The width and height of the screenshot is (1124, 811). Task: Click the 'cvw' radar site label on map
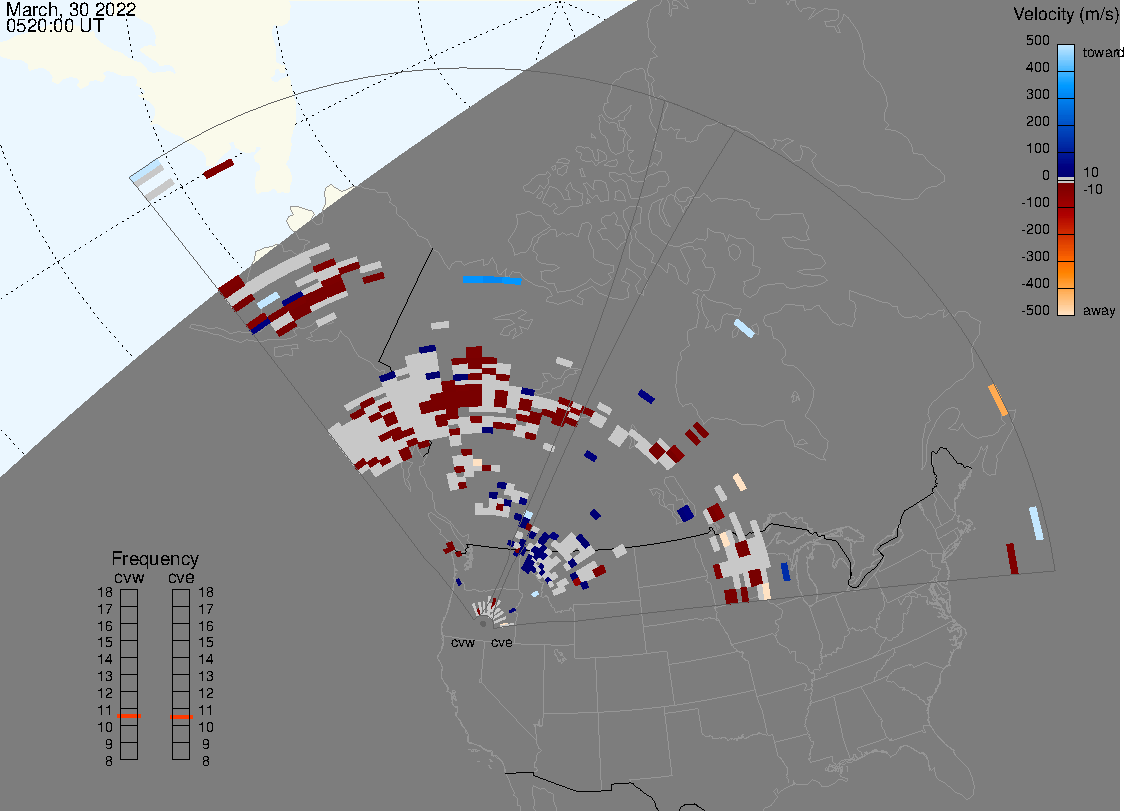point(463,642)
